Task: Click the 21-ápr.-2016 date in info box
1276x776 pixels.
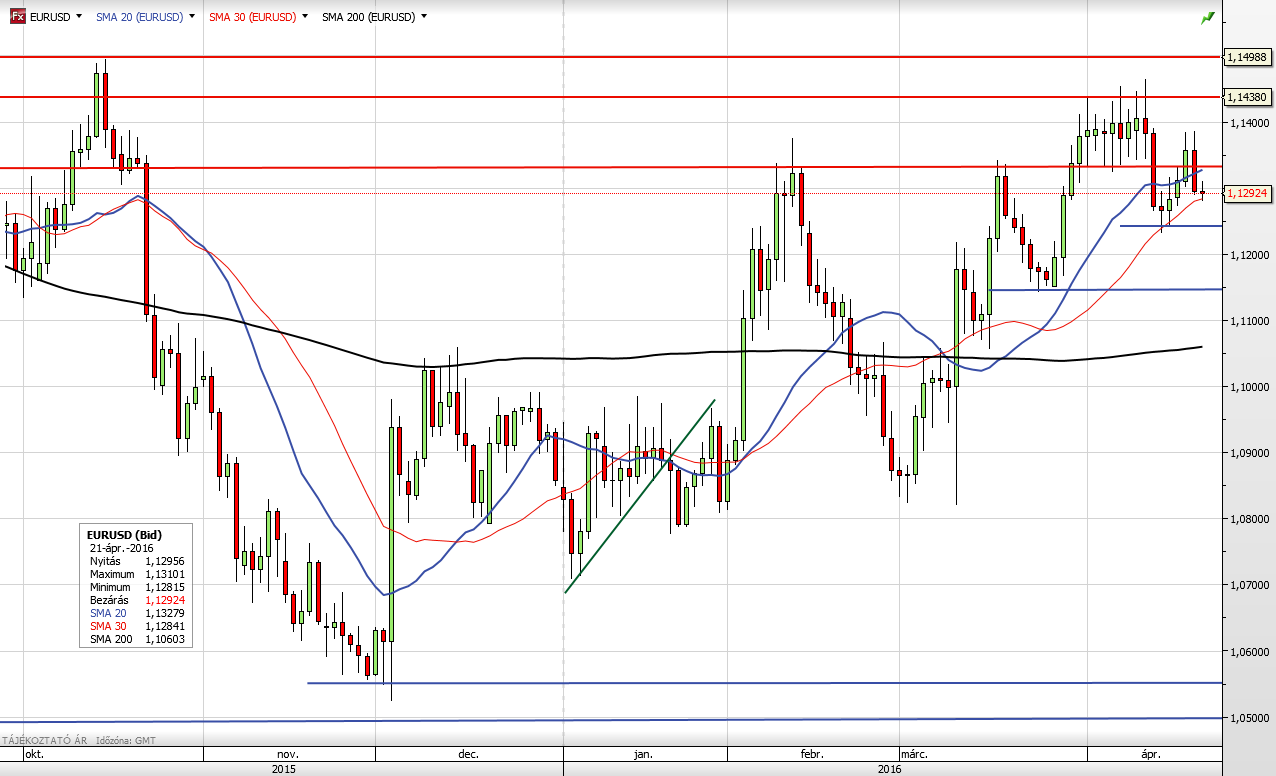Action: tap(123, 548)
